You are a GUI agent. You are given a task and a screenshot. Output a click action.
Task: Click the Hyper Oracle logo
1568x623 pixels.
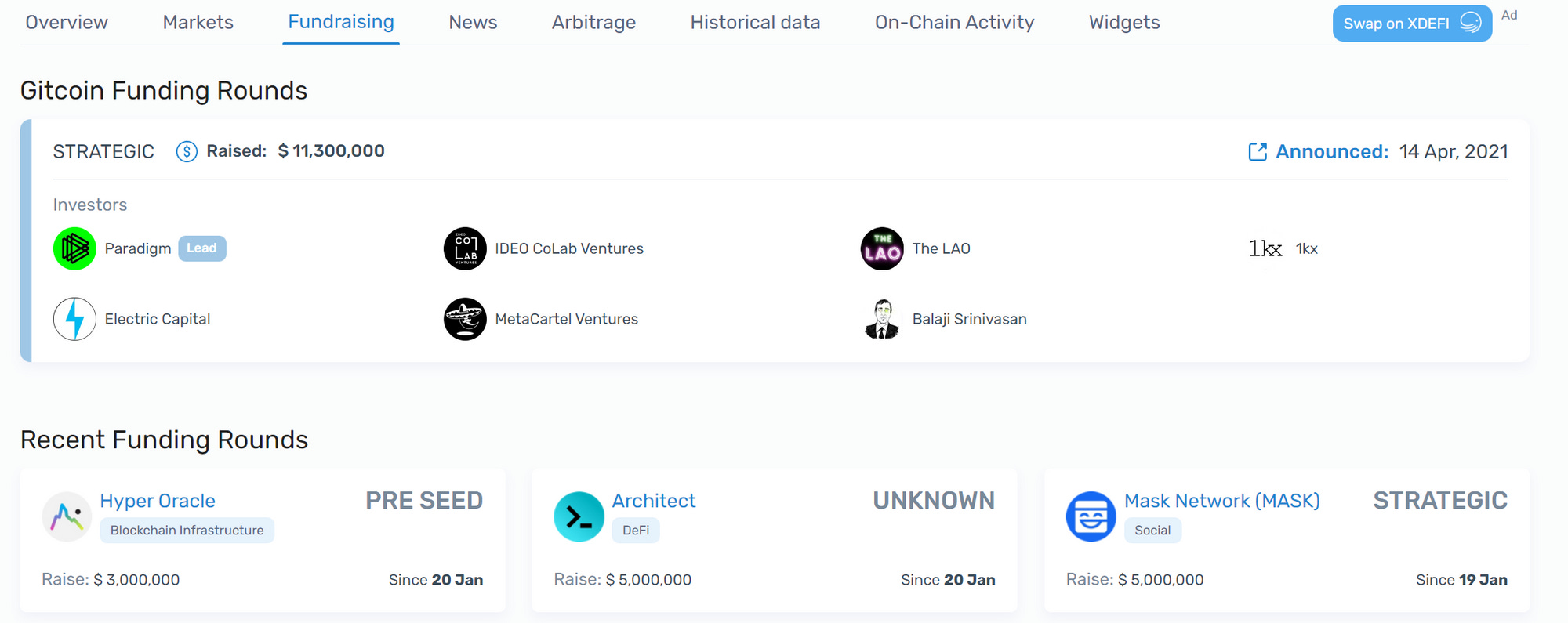[67, 516]
